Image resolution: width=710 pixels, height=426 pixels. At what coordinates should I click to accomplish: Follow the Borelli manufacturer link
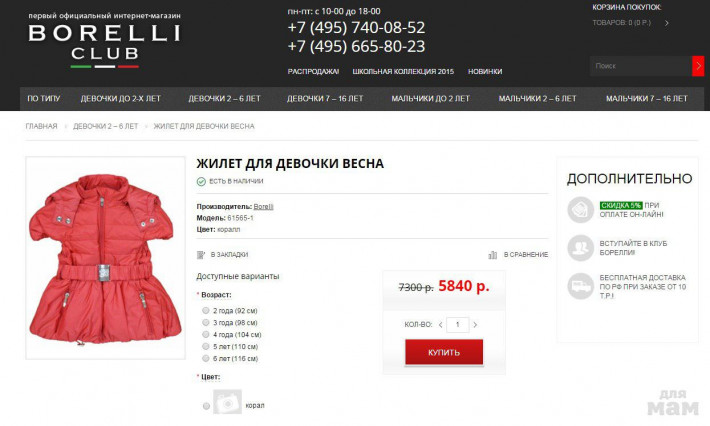[264, 207]
